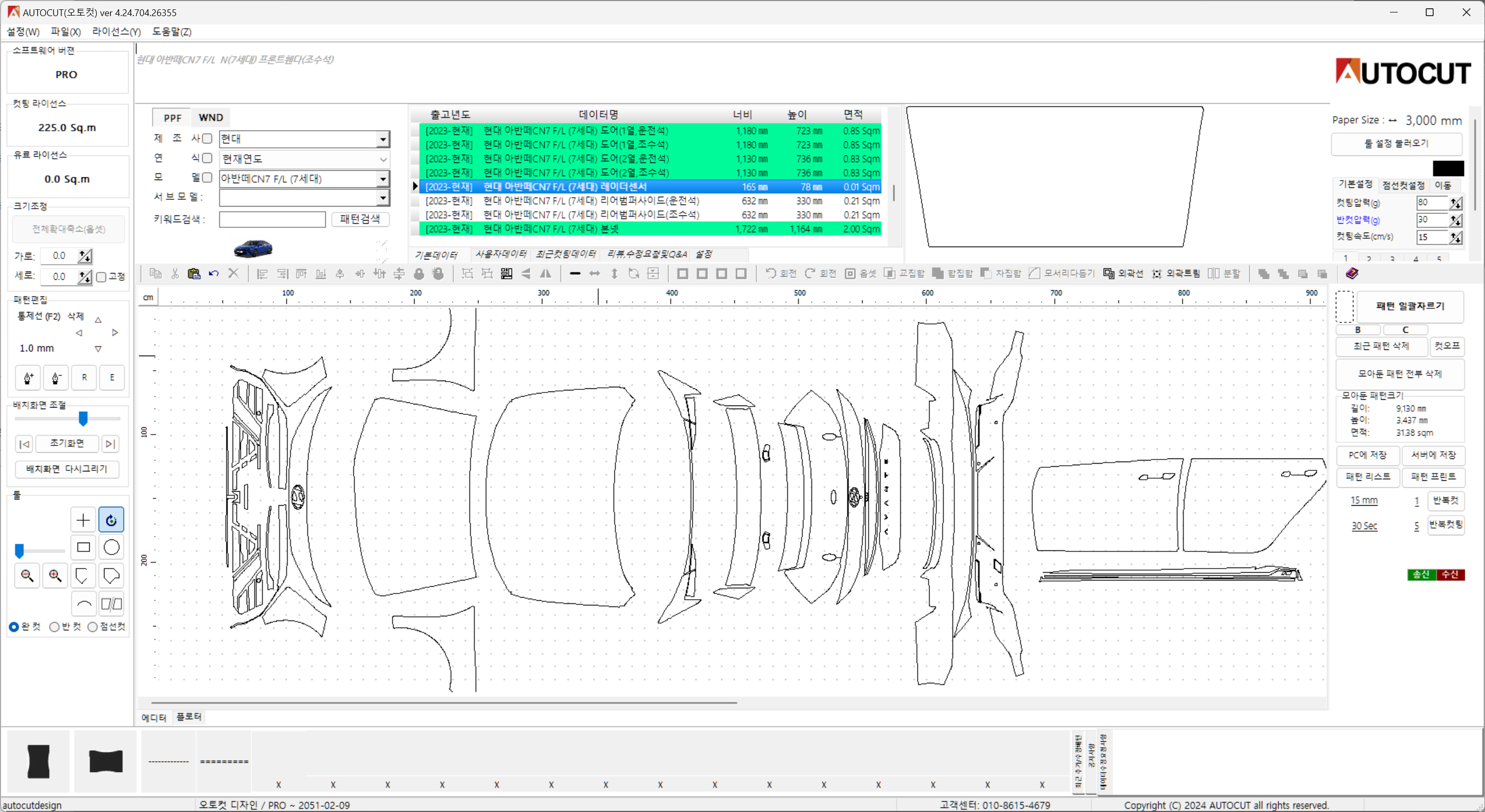This screenshot has height=812, width=1485.
Task: Click the zoom out magnifier
Action: point(27,576)
